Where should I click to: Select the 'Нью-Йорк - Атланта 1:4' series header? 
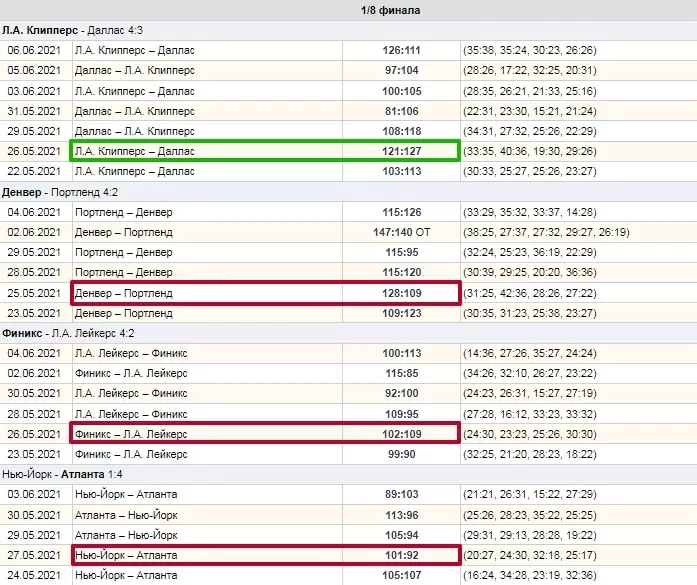(x=62, y=474)
